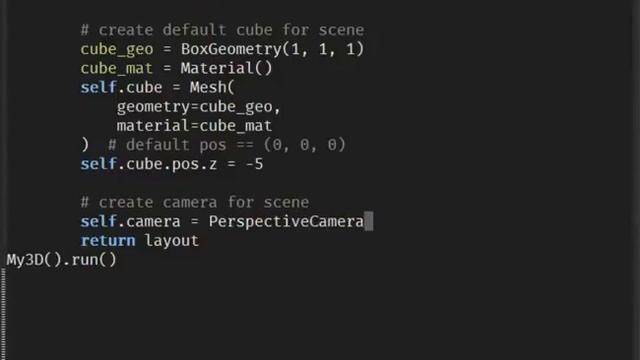
Task: Click the My3D().run() line
Action: pyautogui.click(x=62, y=260)
